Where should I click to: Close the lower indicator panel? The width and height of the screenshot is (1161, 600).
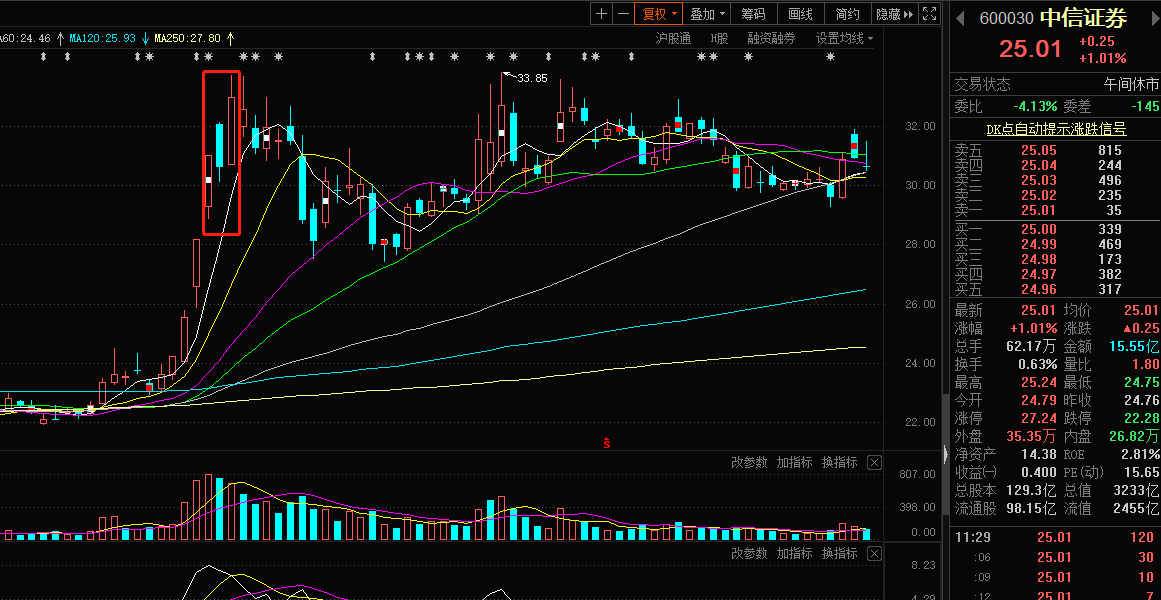point(874,553)
